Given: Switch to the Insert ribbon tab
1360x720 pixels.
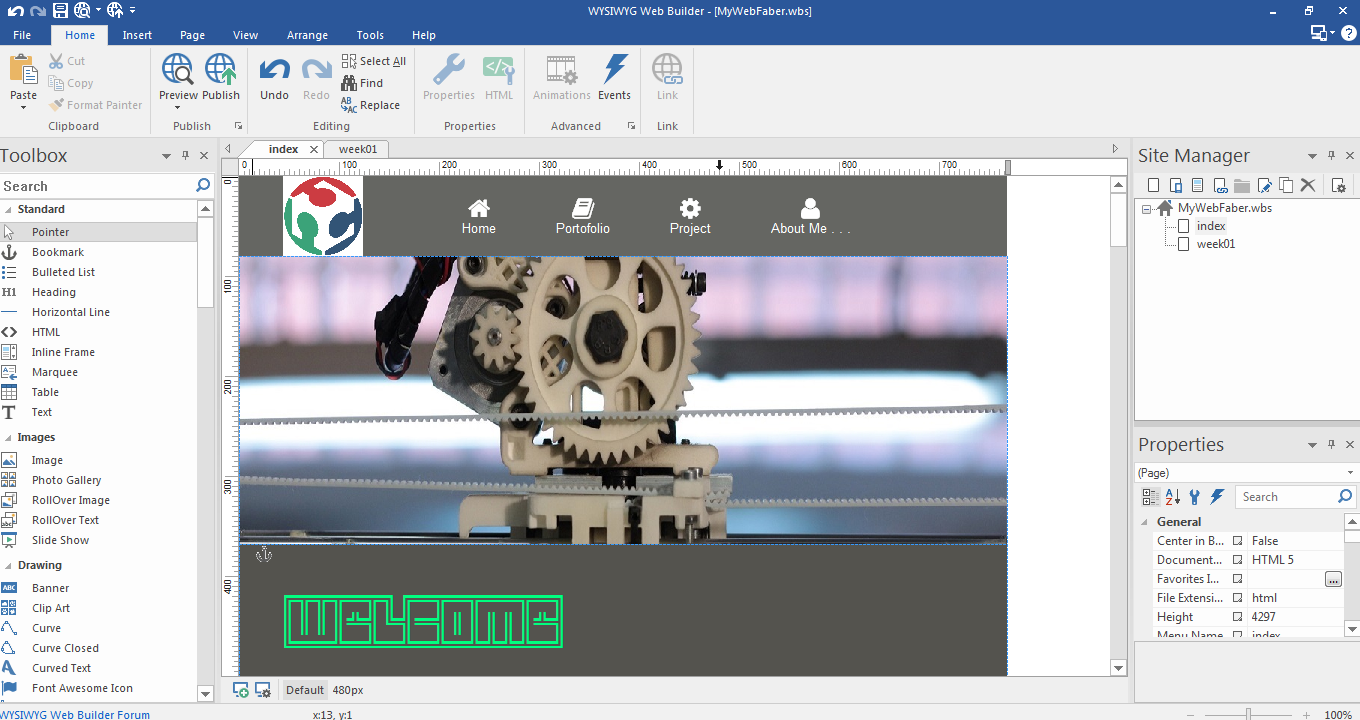Looking at the screenshot, I should point(137,35).
